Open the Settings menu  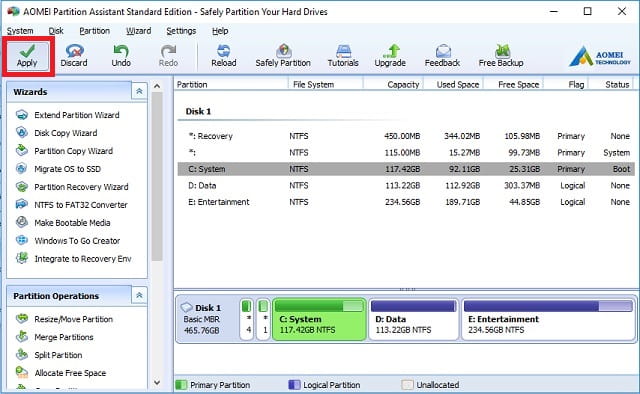[x=181, y=31]
